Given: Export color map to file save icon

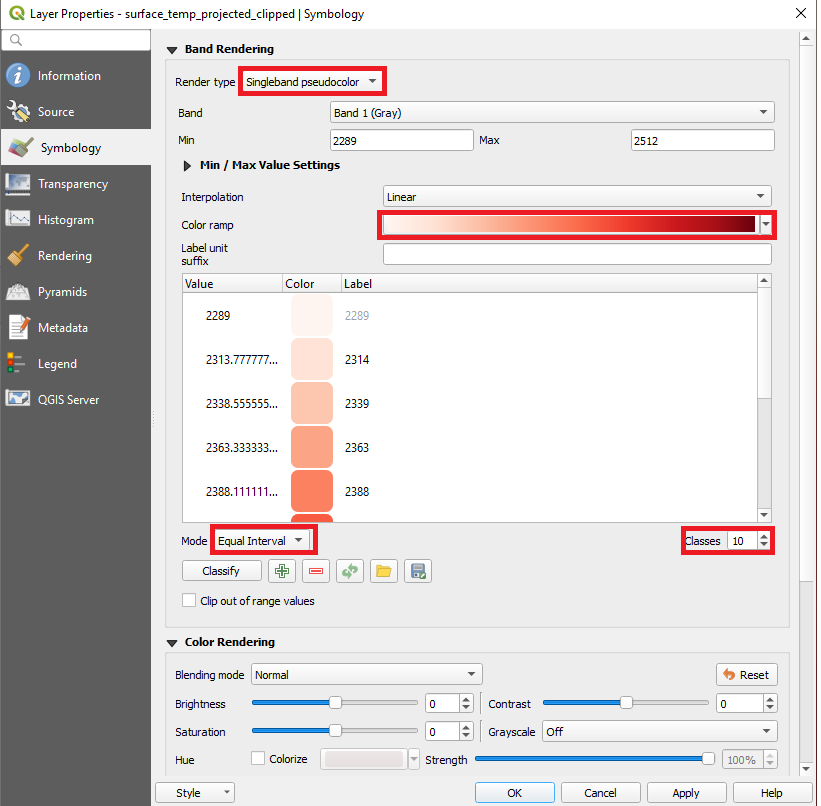Looking at the screenshot, I should (418, 571).
